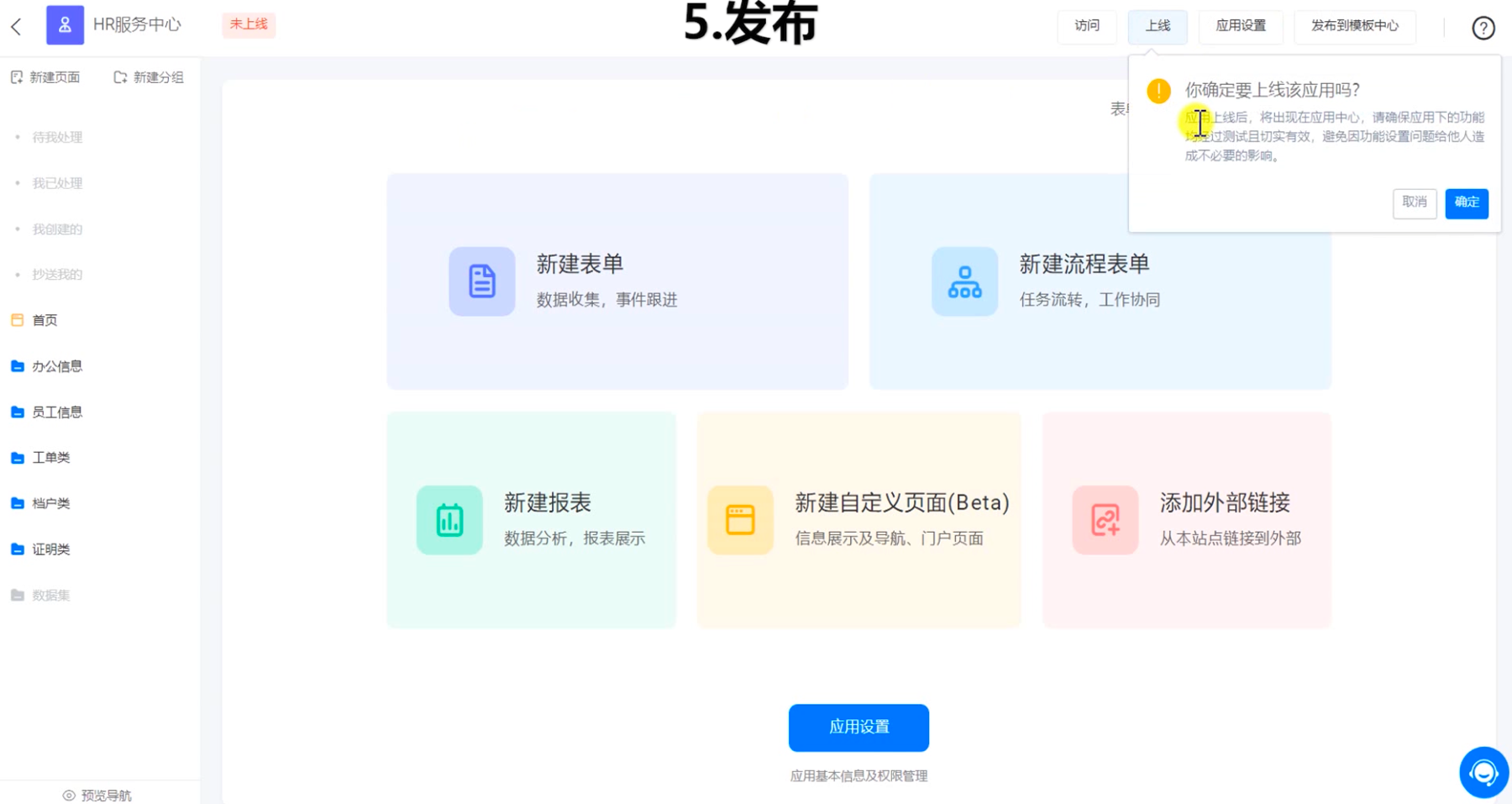Expand the 工单类 group

coord(51,458)
